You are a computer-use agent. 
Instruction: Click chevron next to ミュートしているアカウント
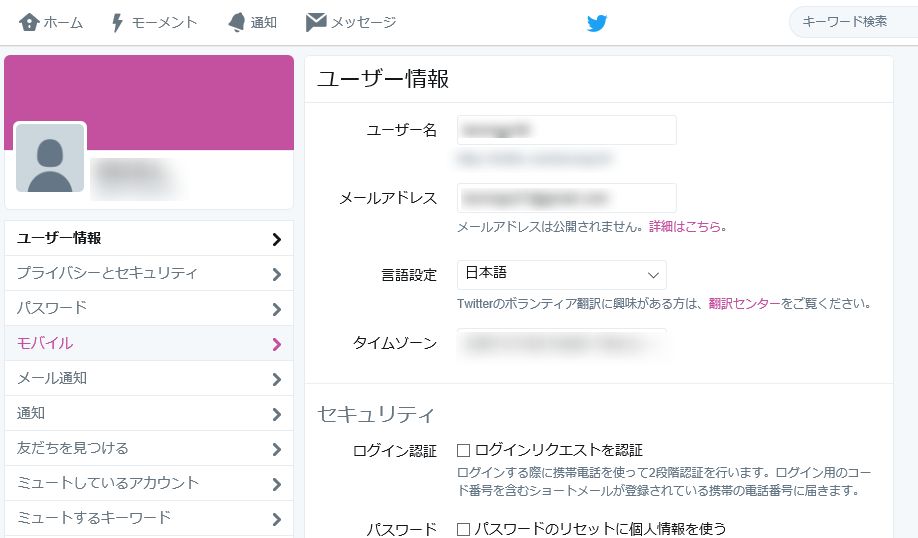[x=277, y=485]
